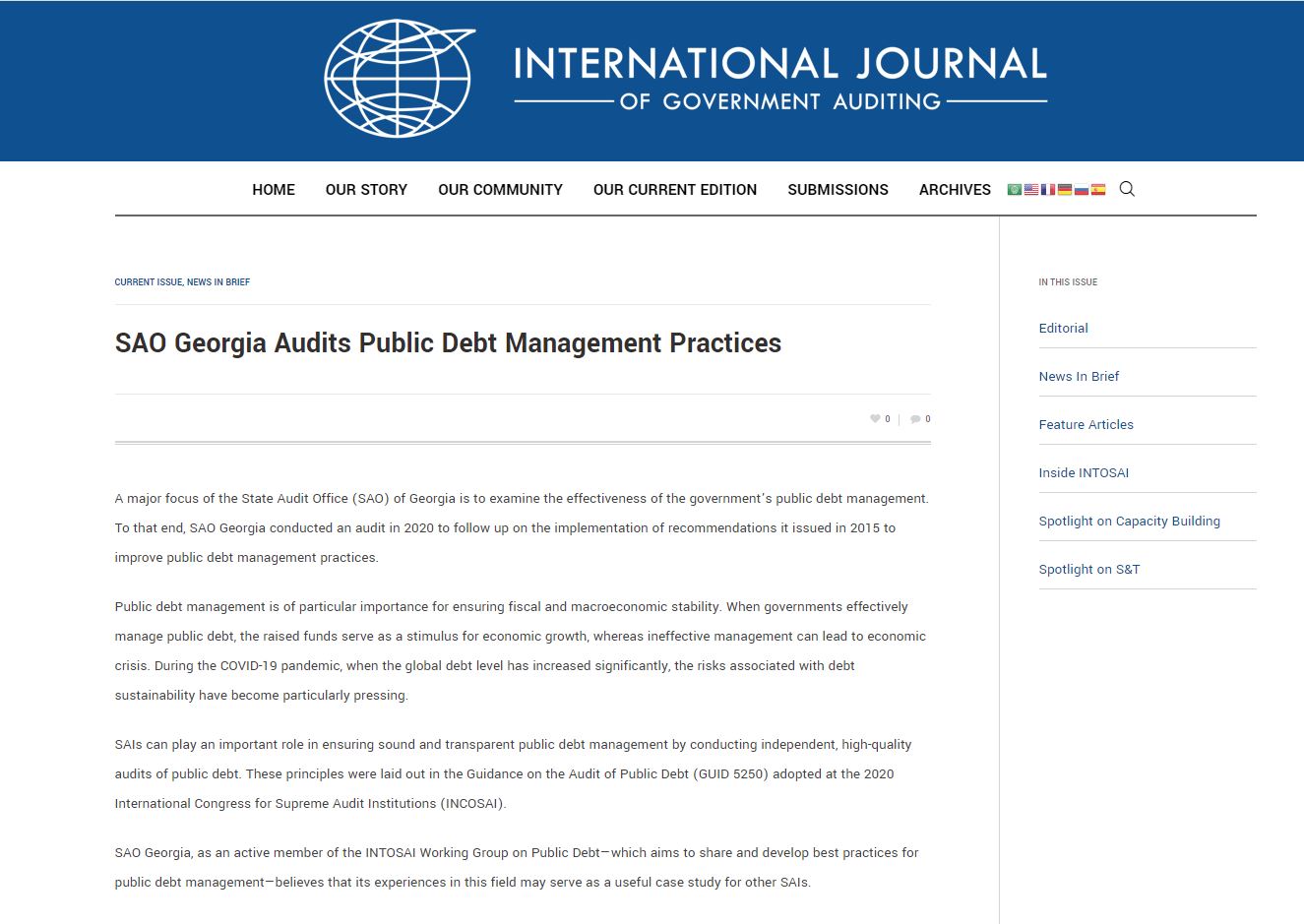Open the OUR STORY menu
Image resolution: width=1304 pixels, height=924 pixels.
pos(366,190)
